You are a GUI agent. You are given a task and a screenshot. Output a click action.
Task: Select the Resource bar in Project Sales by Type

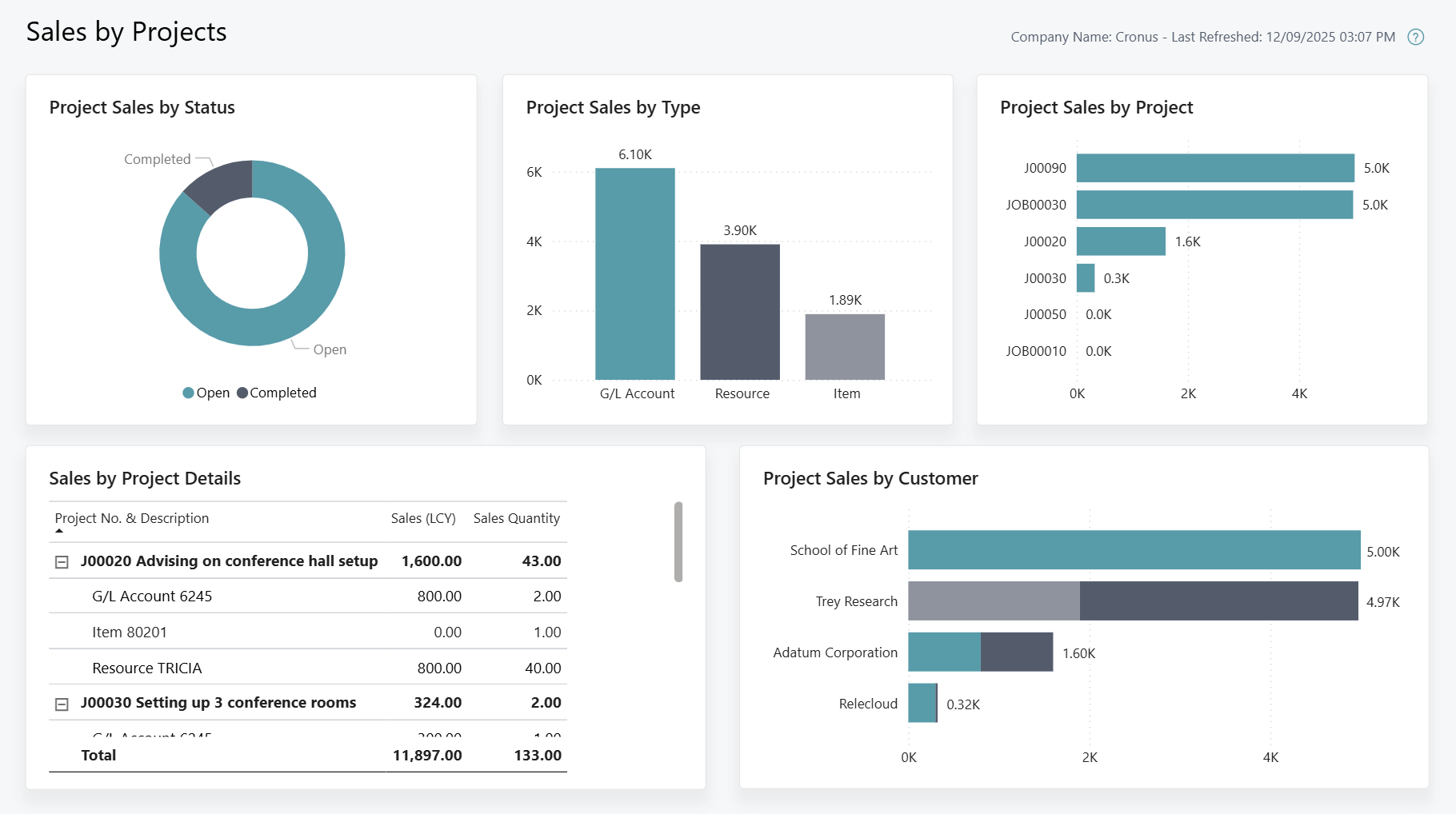(741, 312)
